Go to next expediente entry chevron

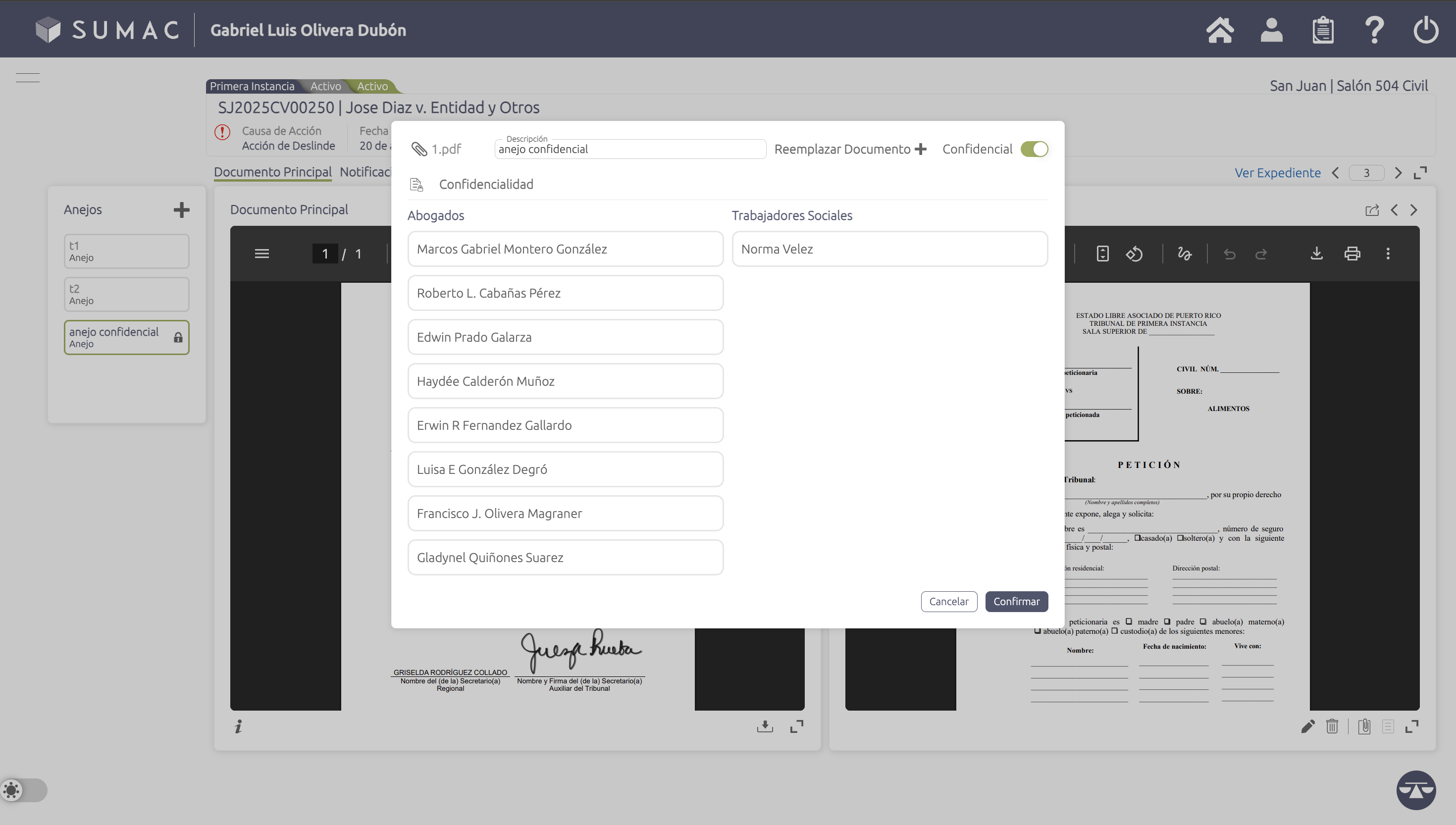pos(1398,173)
